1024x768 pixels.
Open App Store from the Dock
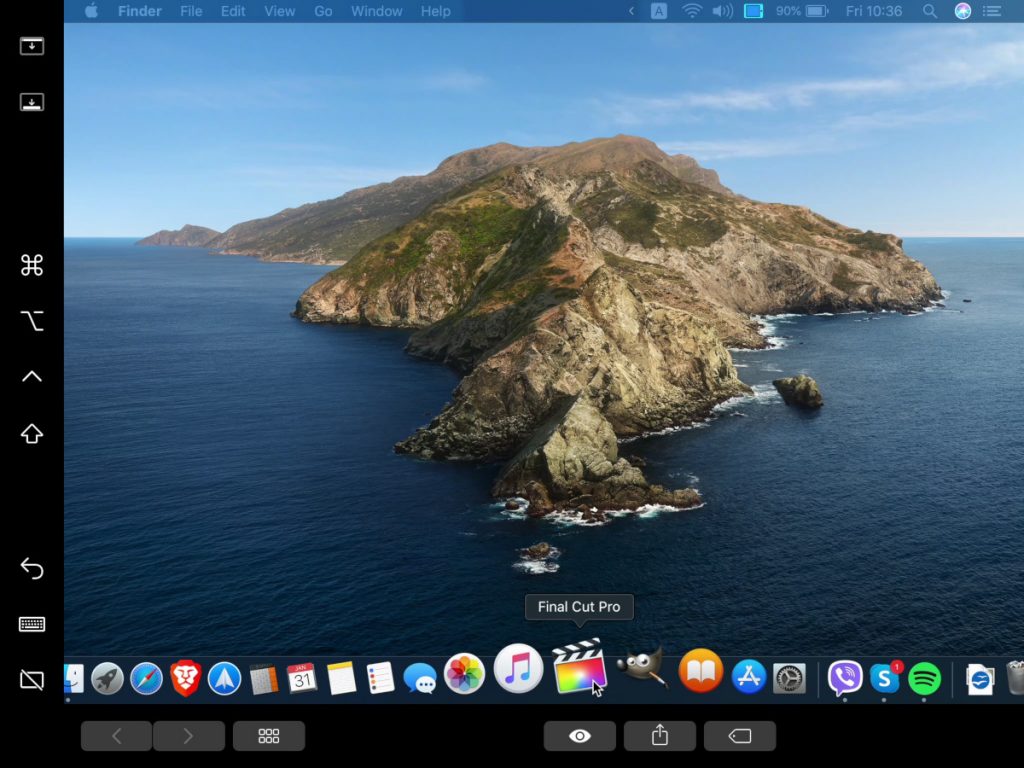748,676
